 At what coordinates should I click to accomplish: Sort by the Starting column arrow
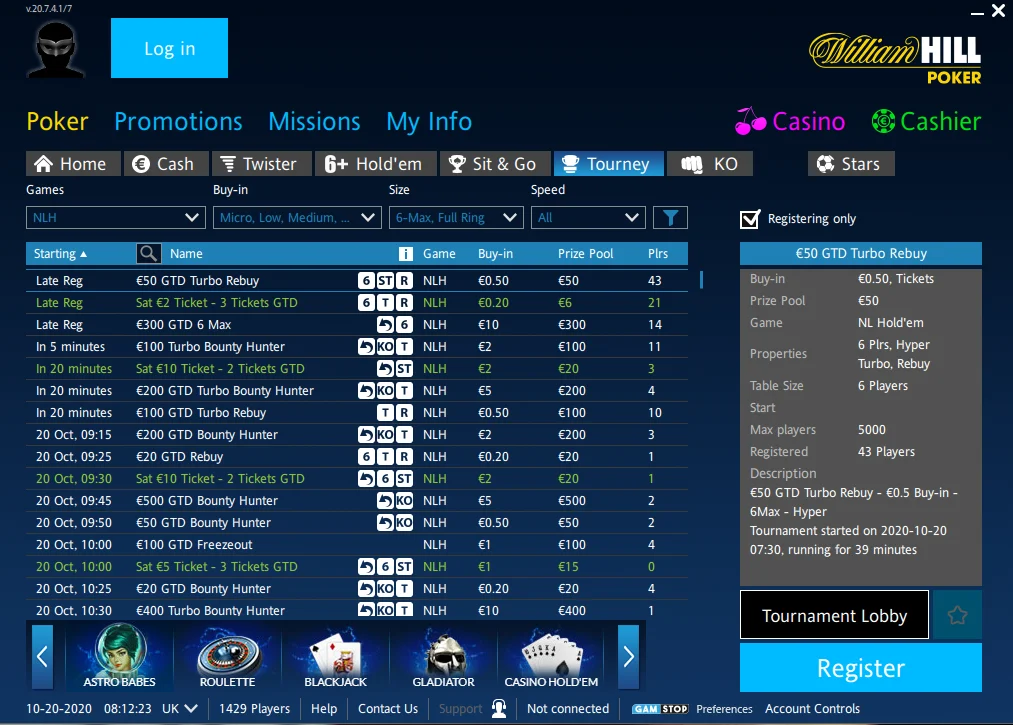(x=82, y=253)
